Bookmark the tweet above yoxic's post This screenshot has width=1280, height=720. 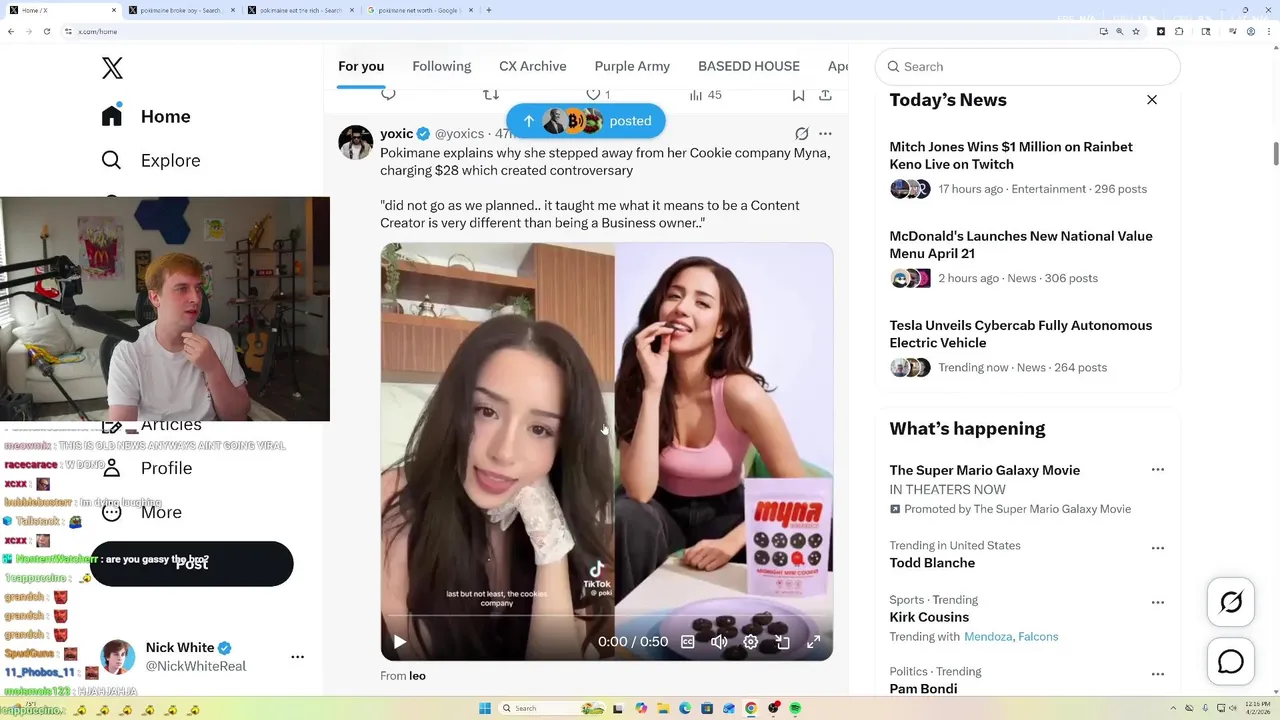pos(798,94)
